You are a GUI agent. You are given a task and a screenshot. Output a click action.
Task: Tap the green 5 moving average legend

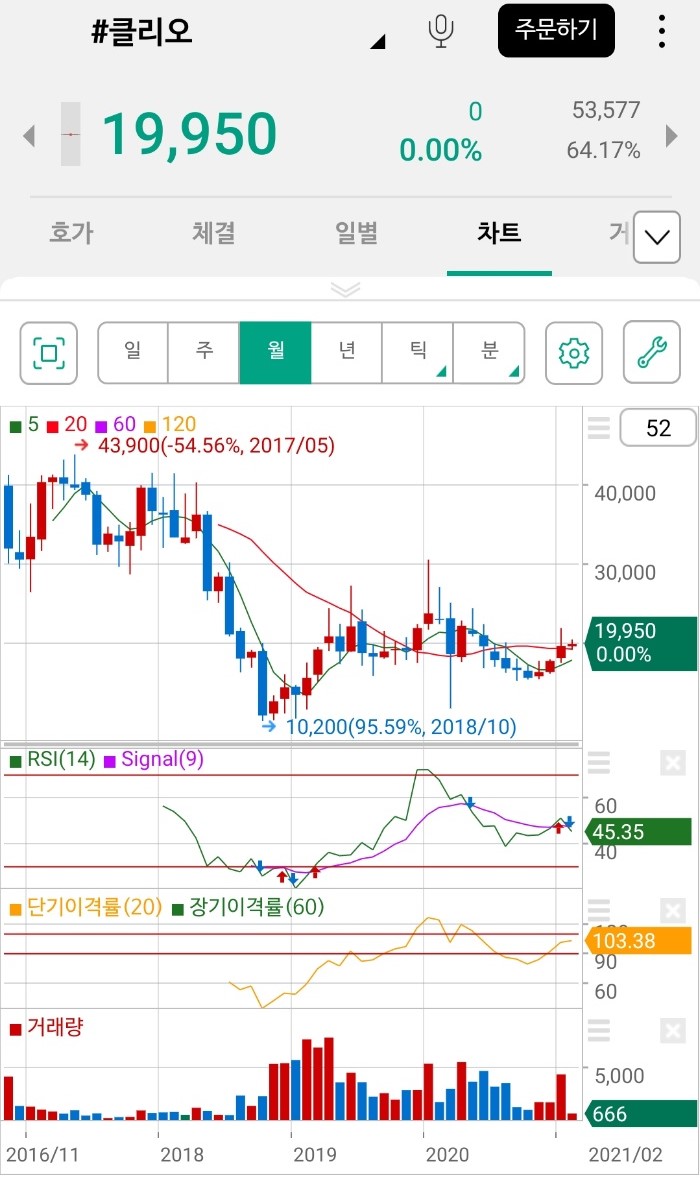24,424
